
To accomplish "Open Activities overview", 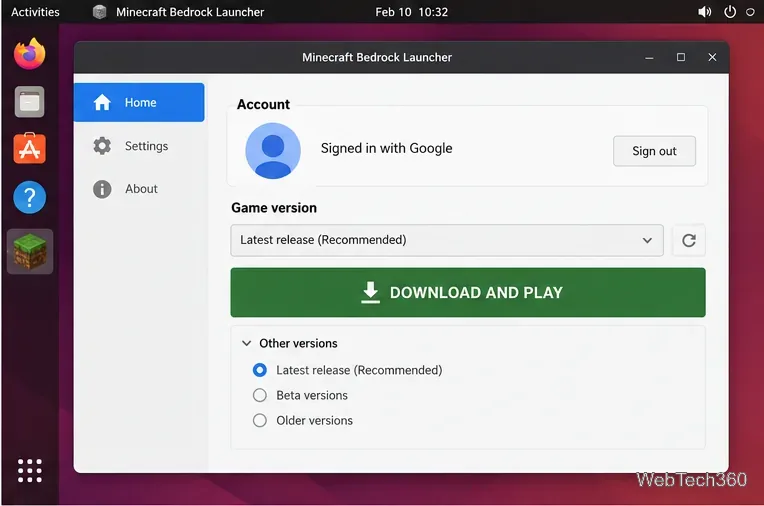I will 35,12.
